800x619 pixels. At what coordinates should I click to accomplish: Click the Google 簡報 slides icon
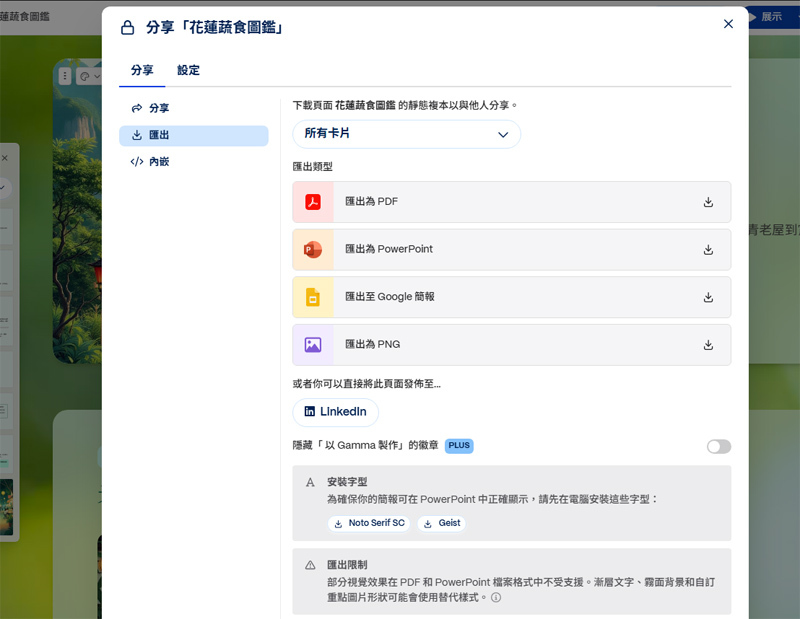click(x=314, y=297)
